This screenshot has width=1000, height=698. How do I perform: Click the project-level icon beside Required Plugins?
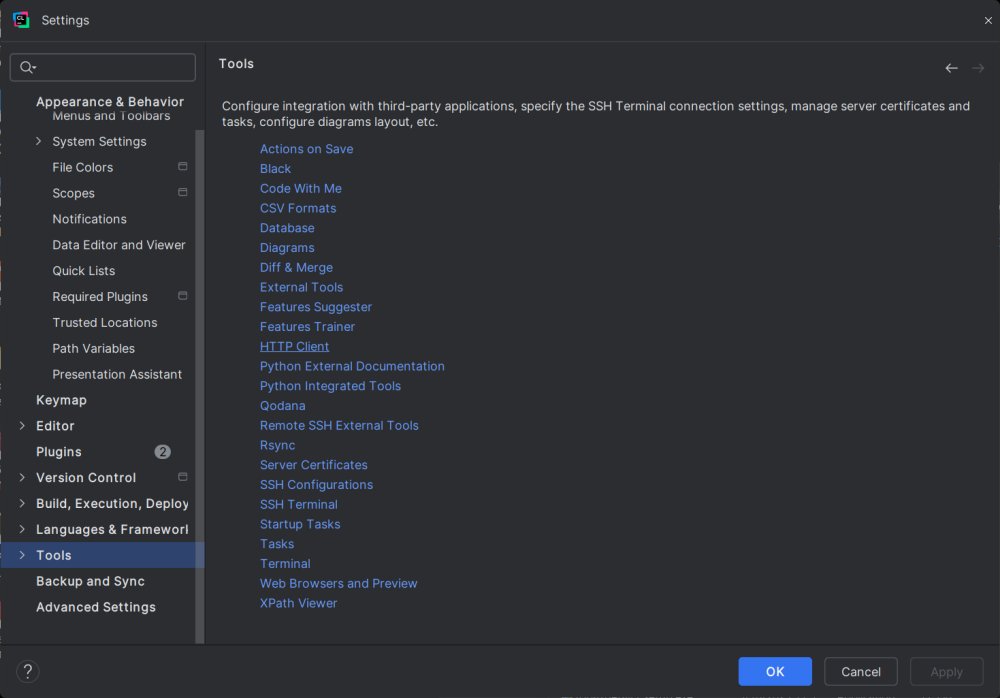(183, 296)
